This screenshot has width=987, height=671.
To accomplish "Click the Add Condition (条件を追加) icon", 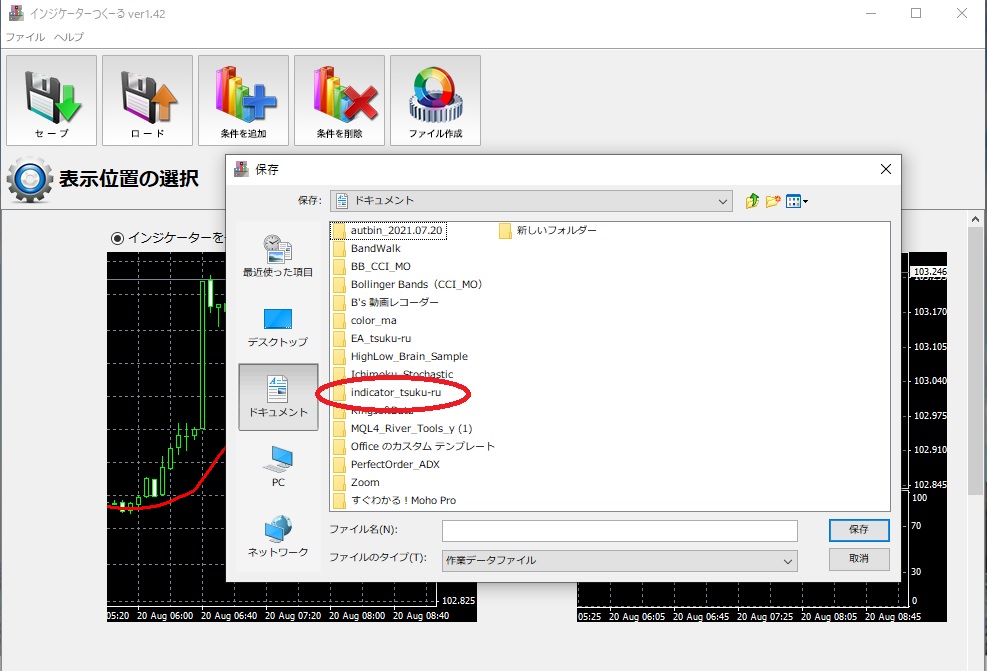I will [x=243, y=100].
